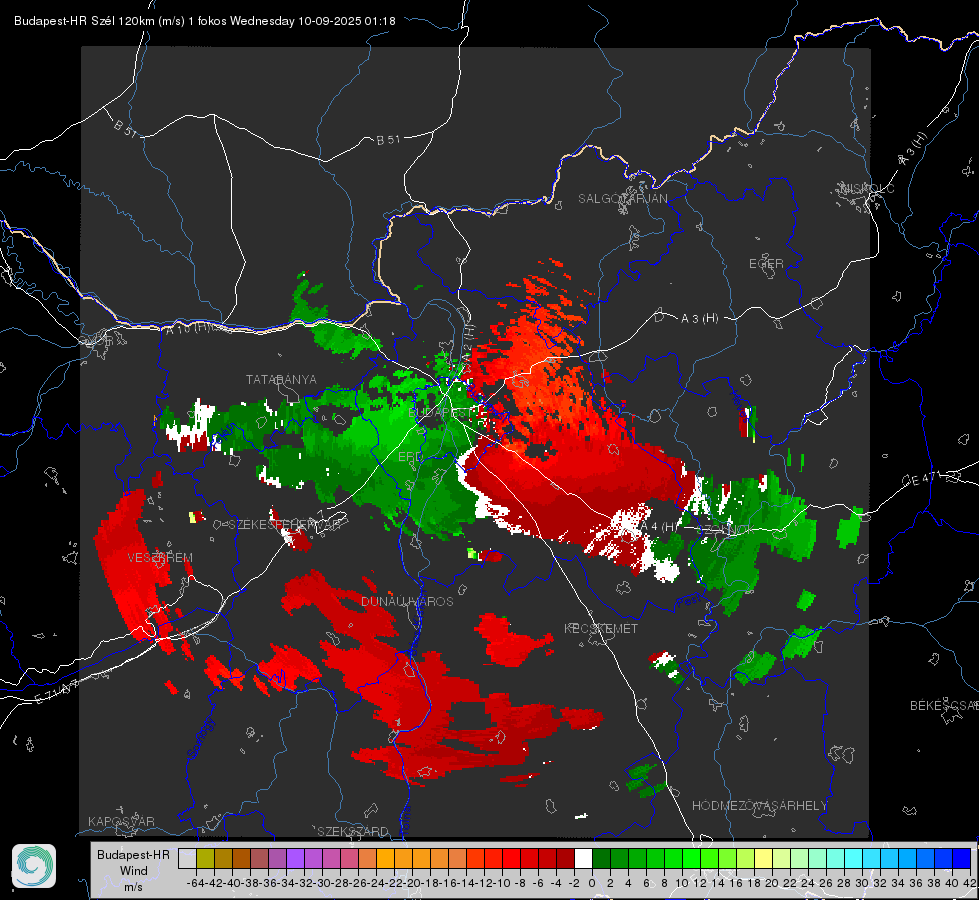The height and width of the screenshot is (900, 979).
Task: Select the yellow legend swatch at 18
Action: pyautogui.click(x=764, y=859)
